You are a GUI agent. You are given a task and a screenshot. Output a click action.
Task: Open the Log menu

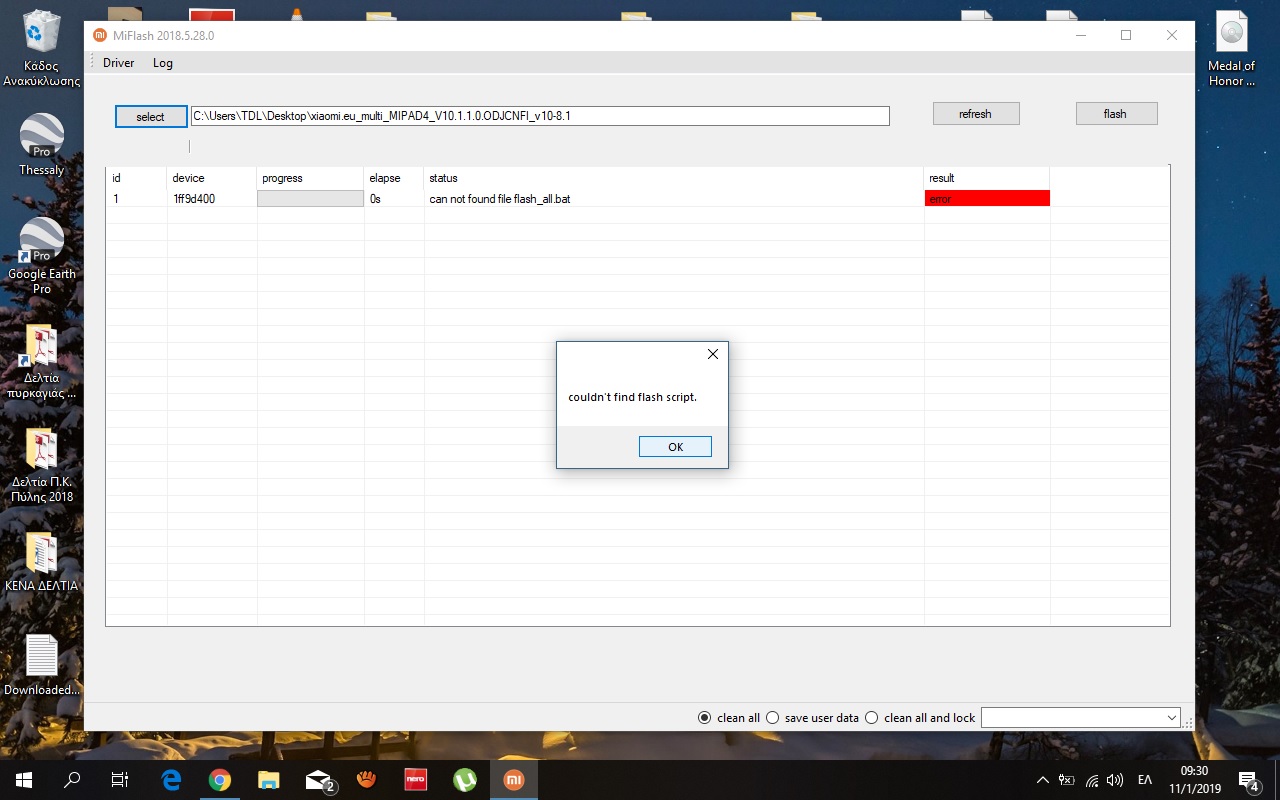coord(163,63)
